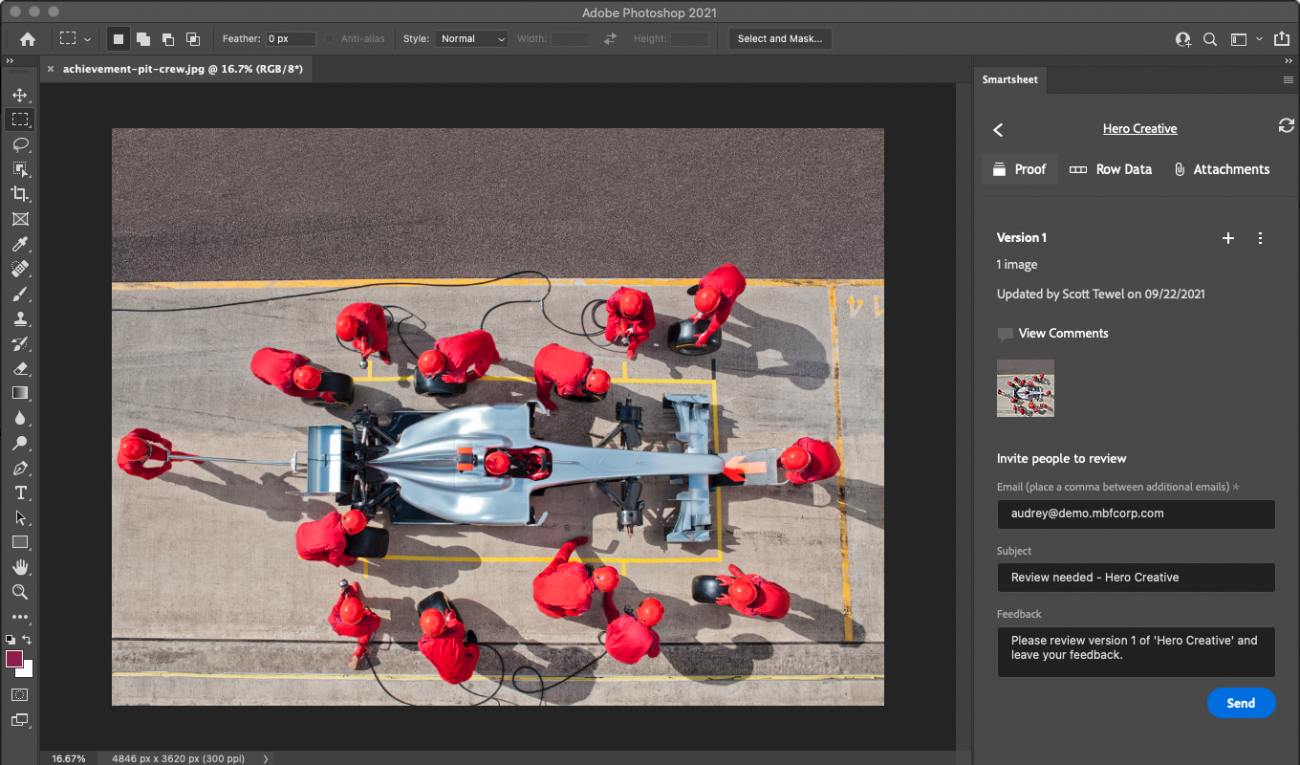Click the Zoom tool magnifier
Image resolution: width=1300 pixels, height=765 pixels.
[20, 592]
